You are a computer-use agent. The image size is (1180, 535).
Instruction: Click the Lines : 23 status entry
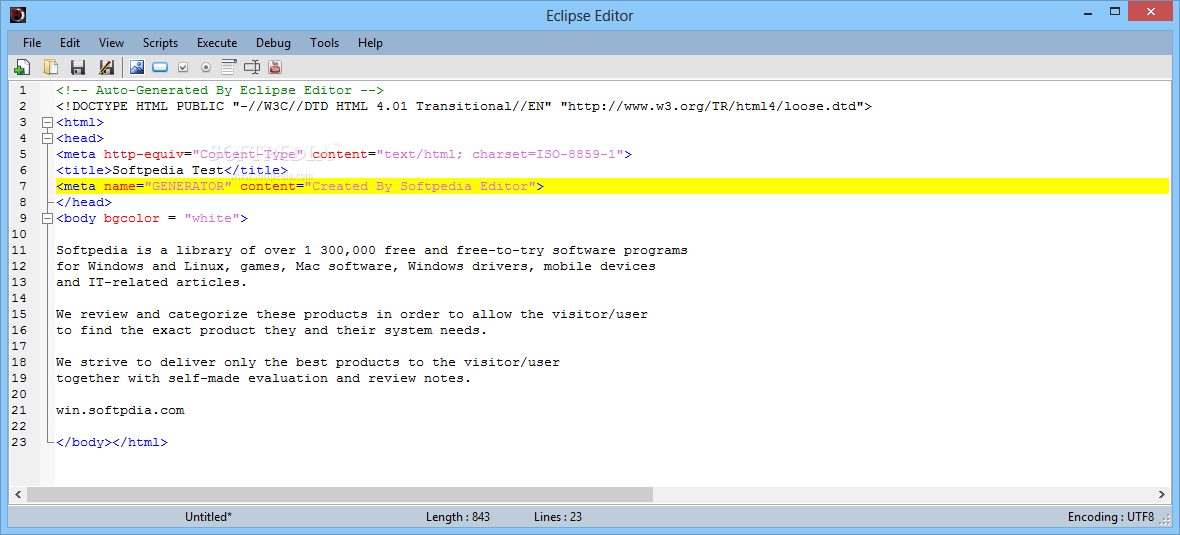(558, 517)
